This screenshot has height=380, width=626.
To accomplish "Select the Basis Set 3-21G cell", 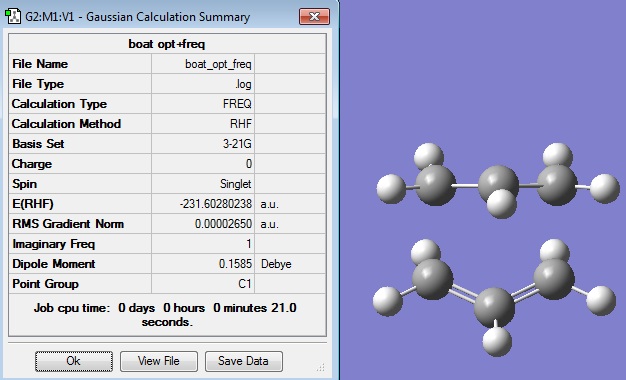I will click(x=203, y=144).
